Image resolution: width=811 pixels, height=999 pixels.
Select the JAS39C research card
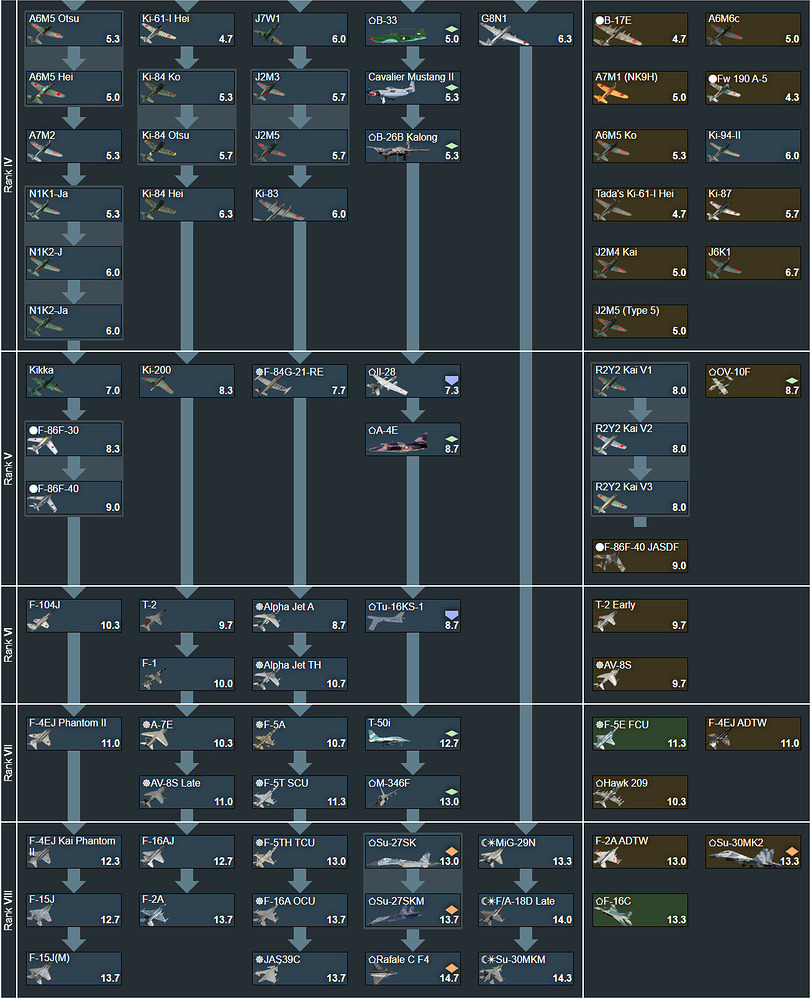[x=300, y=968]
